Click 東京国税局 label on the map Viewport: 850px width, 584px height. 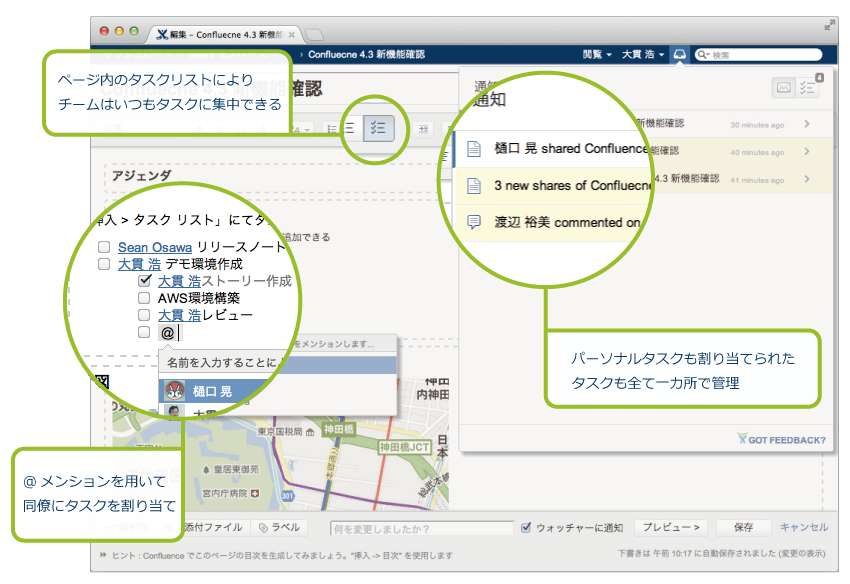click(280, 432)
